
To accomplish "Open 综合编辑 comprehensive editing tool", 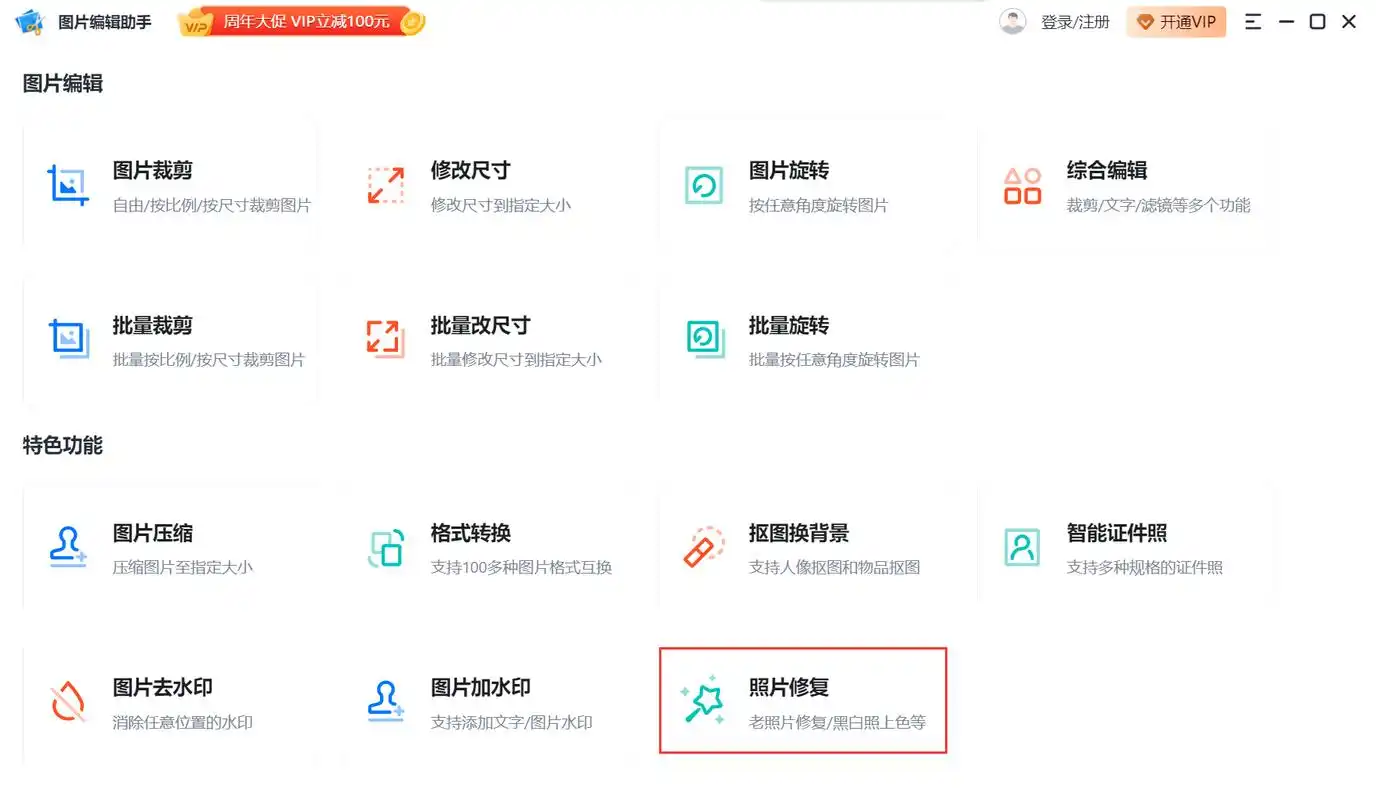I will coord(1022,185).
